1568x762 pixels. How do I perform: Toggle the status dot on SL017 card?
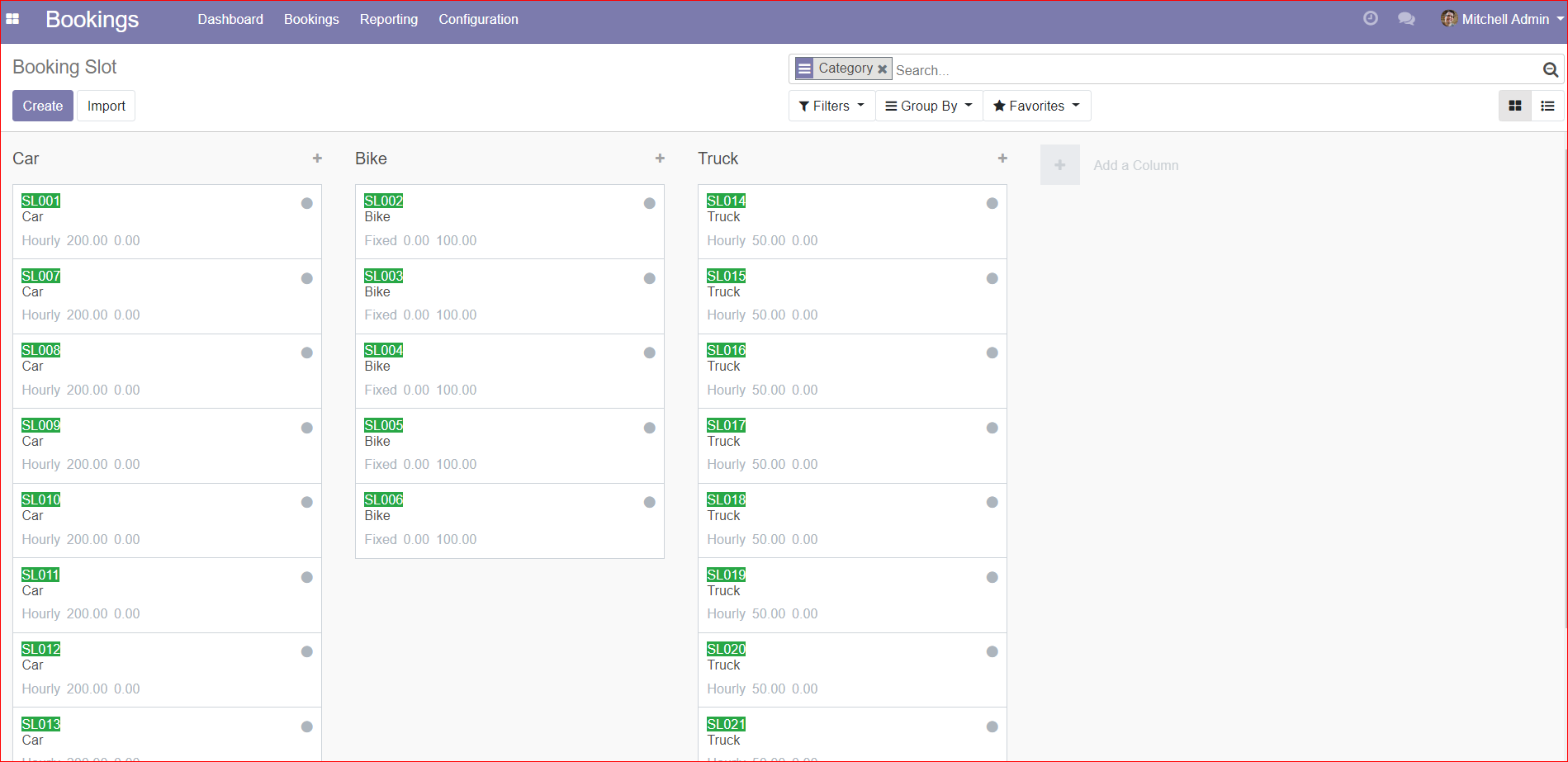pyautogui.click(x=992, y=428)
